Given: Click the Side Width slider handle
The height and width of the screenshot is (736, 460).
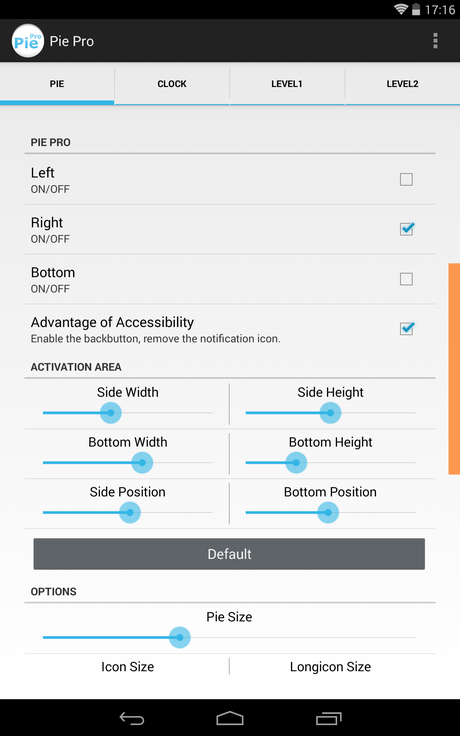Looking at the screenshot, I should coord(111,413).
